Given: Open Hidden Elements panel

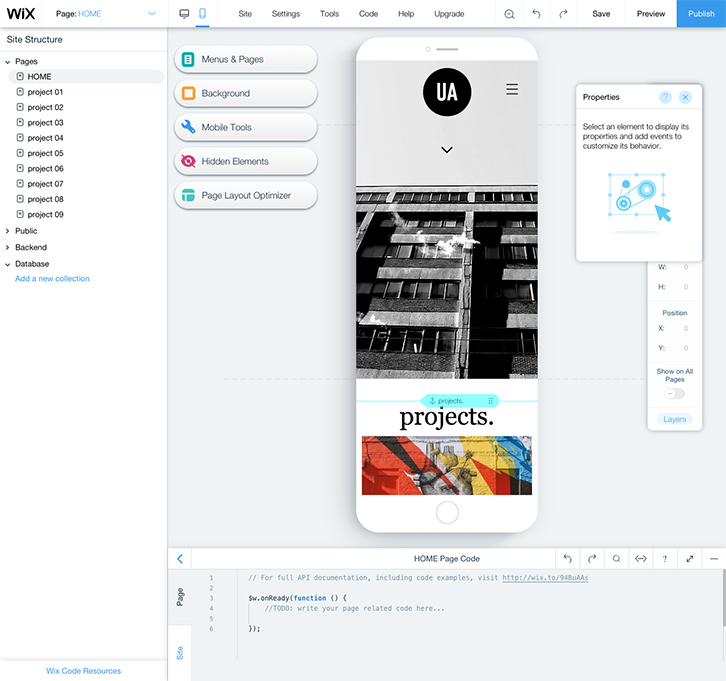Looking at the screenshot, I should (246, 161).
